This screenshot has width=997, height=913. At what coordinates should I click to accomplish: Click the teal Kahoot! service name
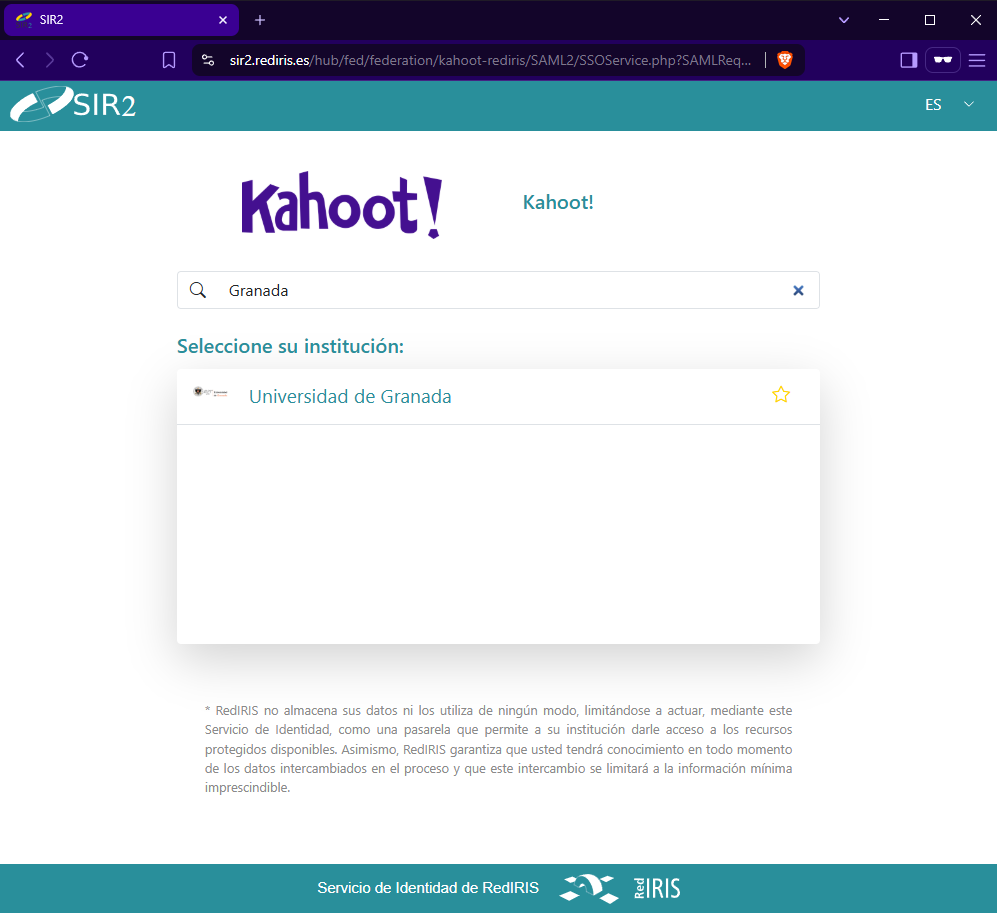point(558,202)
